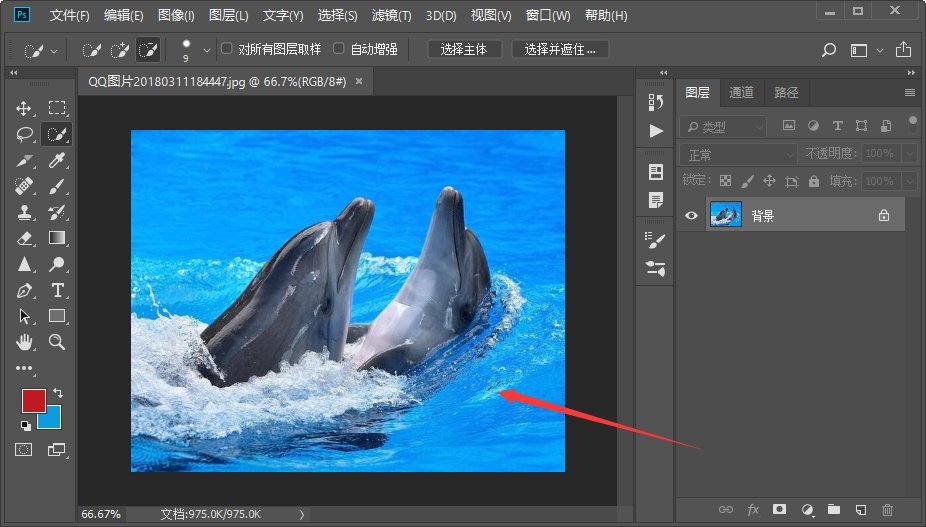926x527 pixels.
Task: Toggle Quick Mask mode
Action: click(x=24, y=450)
